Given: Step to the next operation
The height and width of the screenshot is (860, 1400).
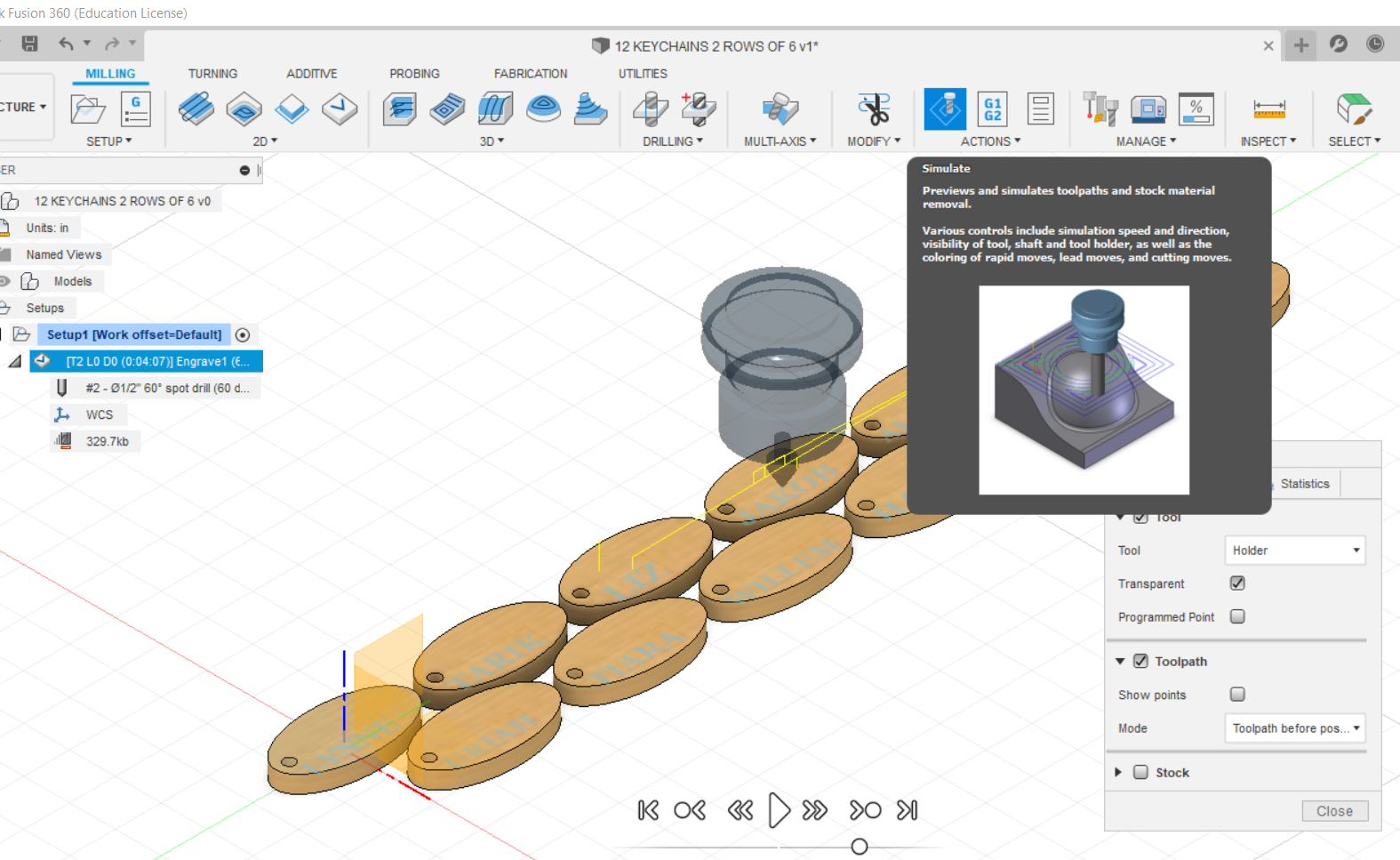Looking at the screenshot, I should 865,810.
